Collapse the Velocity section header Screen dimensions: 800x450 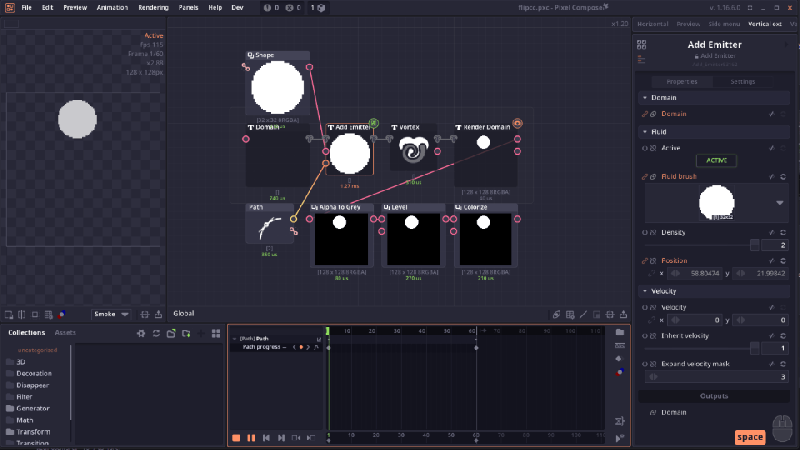click(x=714, y=291)
